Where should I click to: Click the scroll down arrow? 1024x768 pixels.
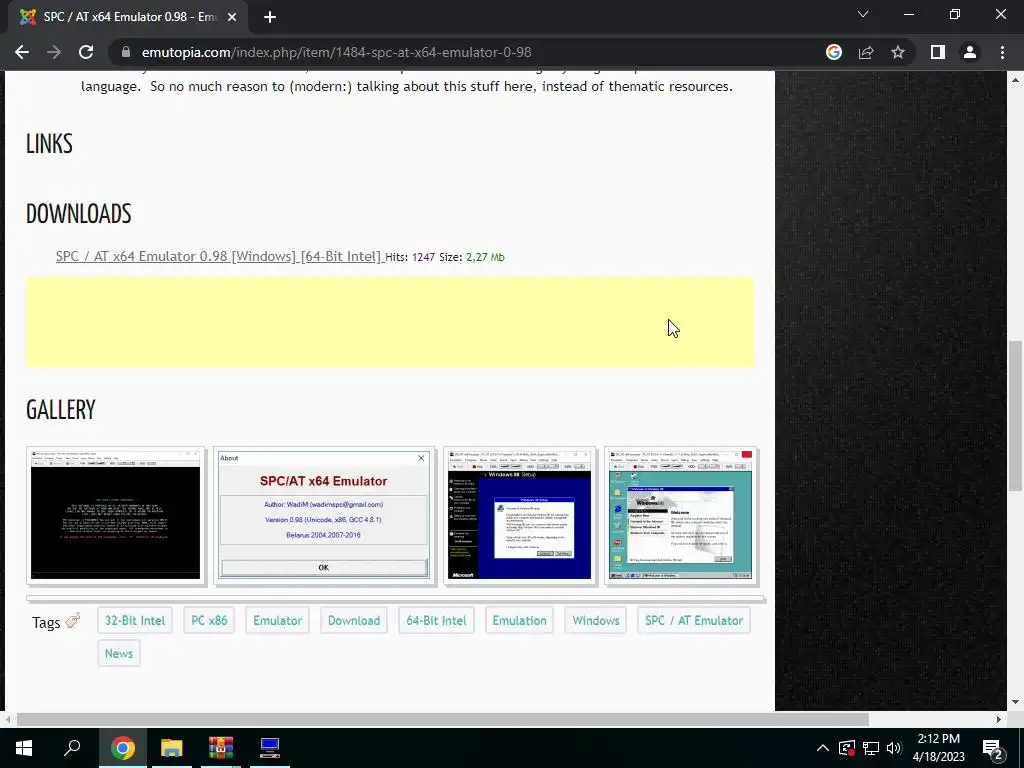(1015, 702)
